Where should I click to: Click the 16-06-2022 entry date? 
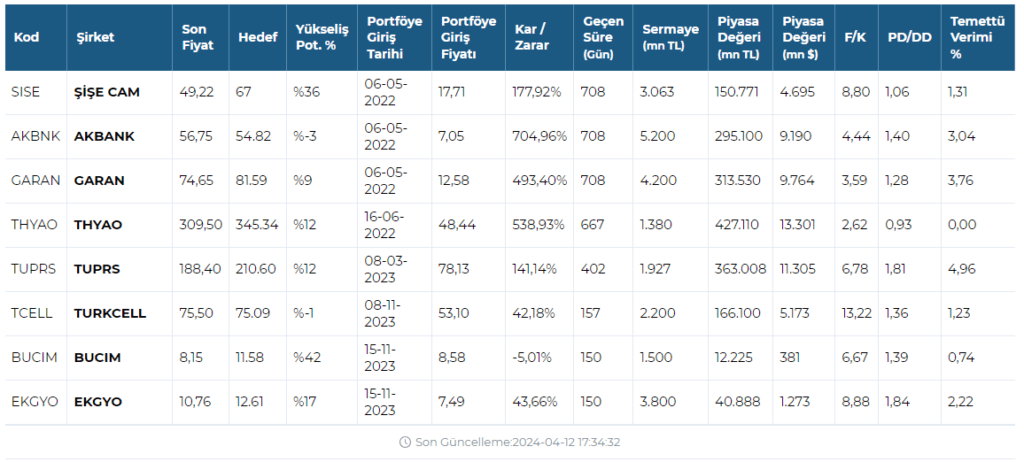click(385, 225)
